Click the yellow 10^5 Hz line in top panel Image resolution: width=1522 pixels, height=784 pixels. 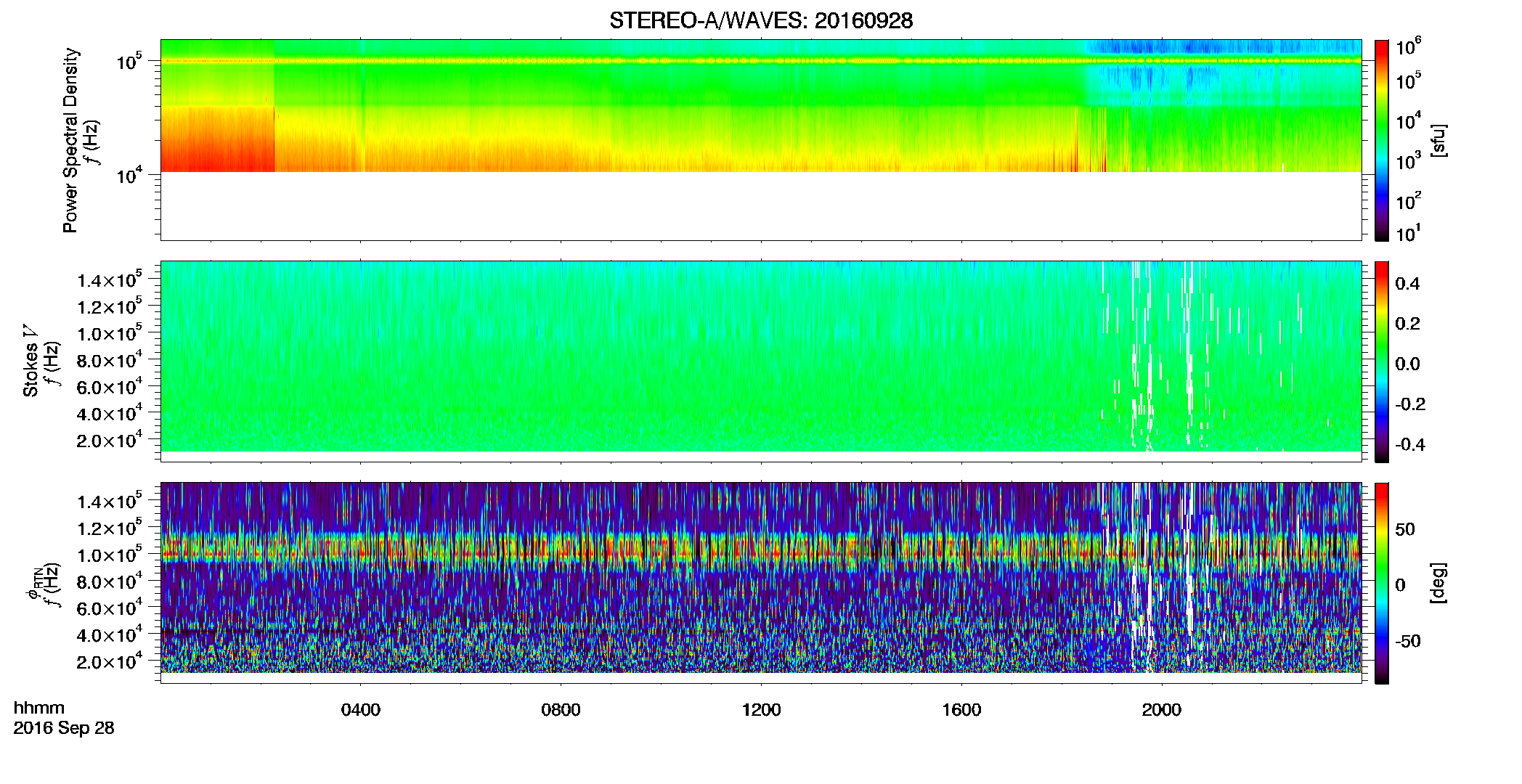[761, 61]
